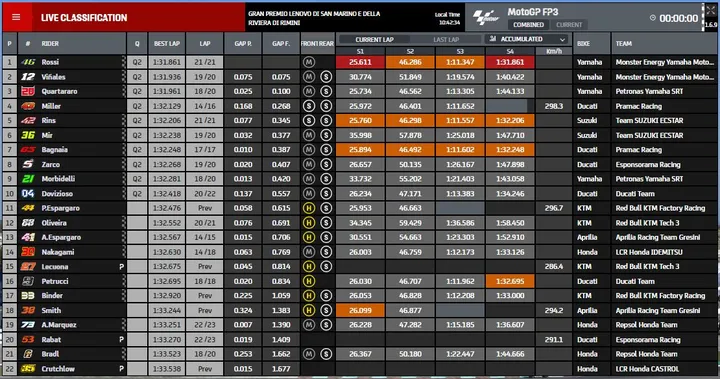Click Rossi's red S1 time 25.611
720x379 pixels.
(360, 62)
